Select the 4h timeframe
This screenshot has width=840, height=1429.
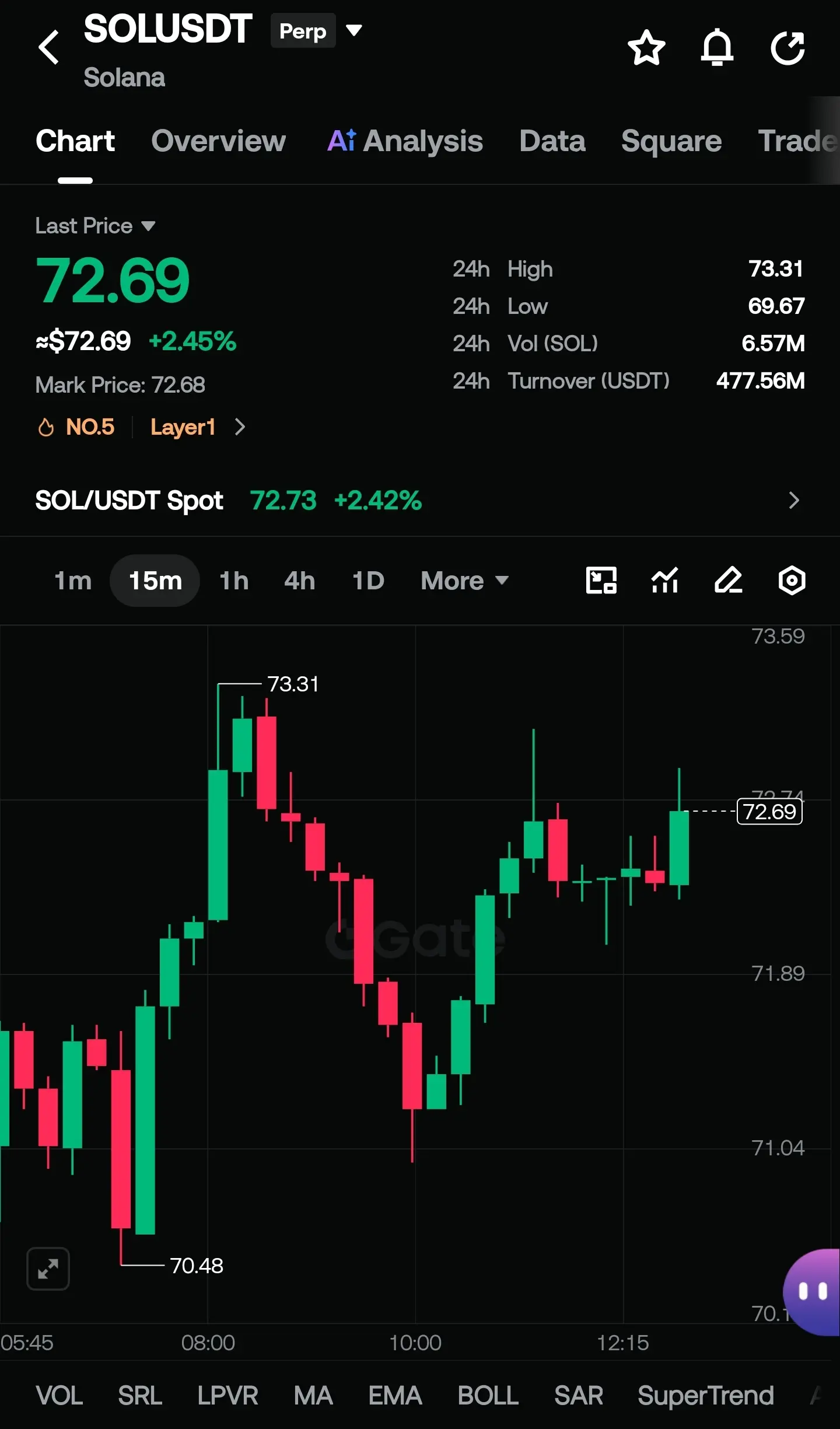[x=300, y=581]
